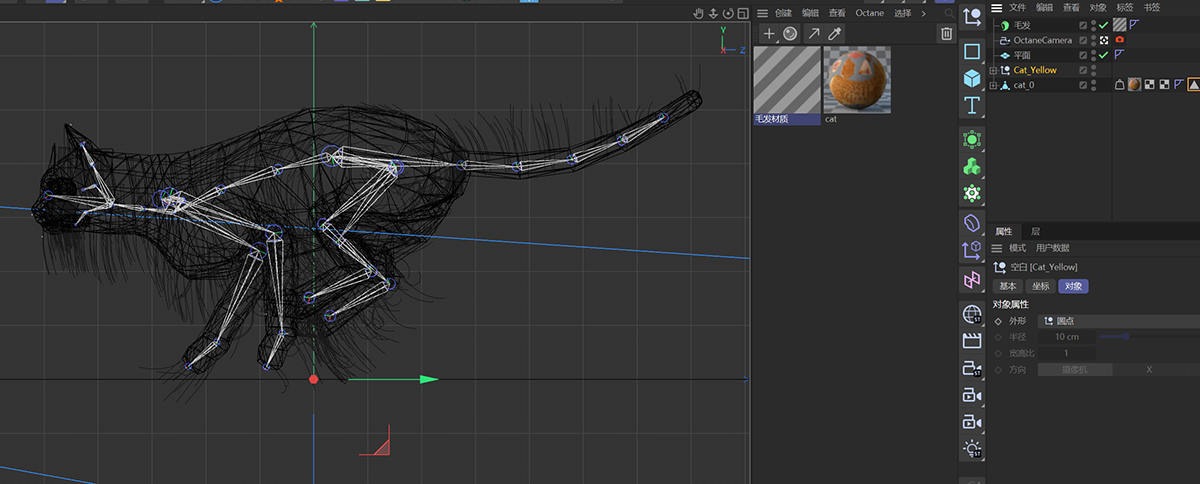Select the Cube primitive tool

pos(971,78)
